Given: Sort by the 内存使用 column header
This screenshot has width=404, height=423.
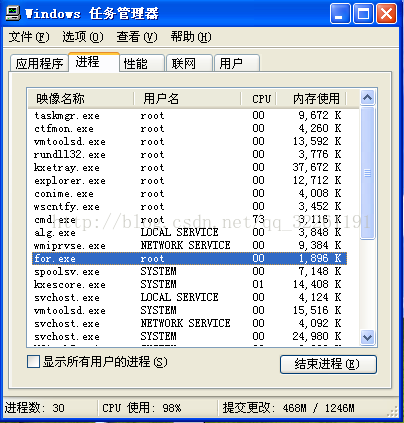Looking at the screenshot, I should 311,99.
